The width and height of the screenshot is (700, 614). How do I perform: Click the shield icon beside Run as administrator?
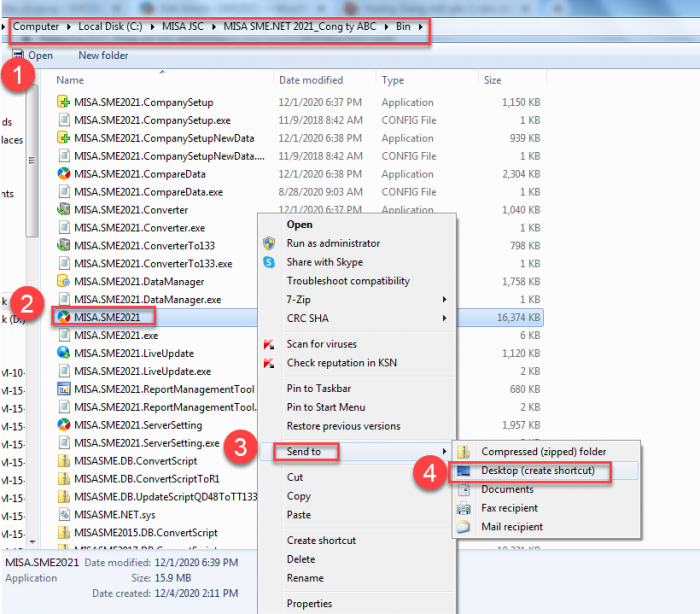tap(268, 243)
